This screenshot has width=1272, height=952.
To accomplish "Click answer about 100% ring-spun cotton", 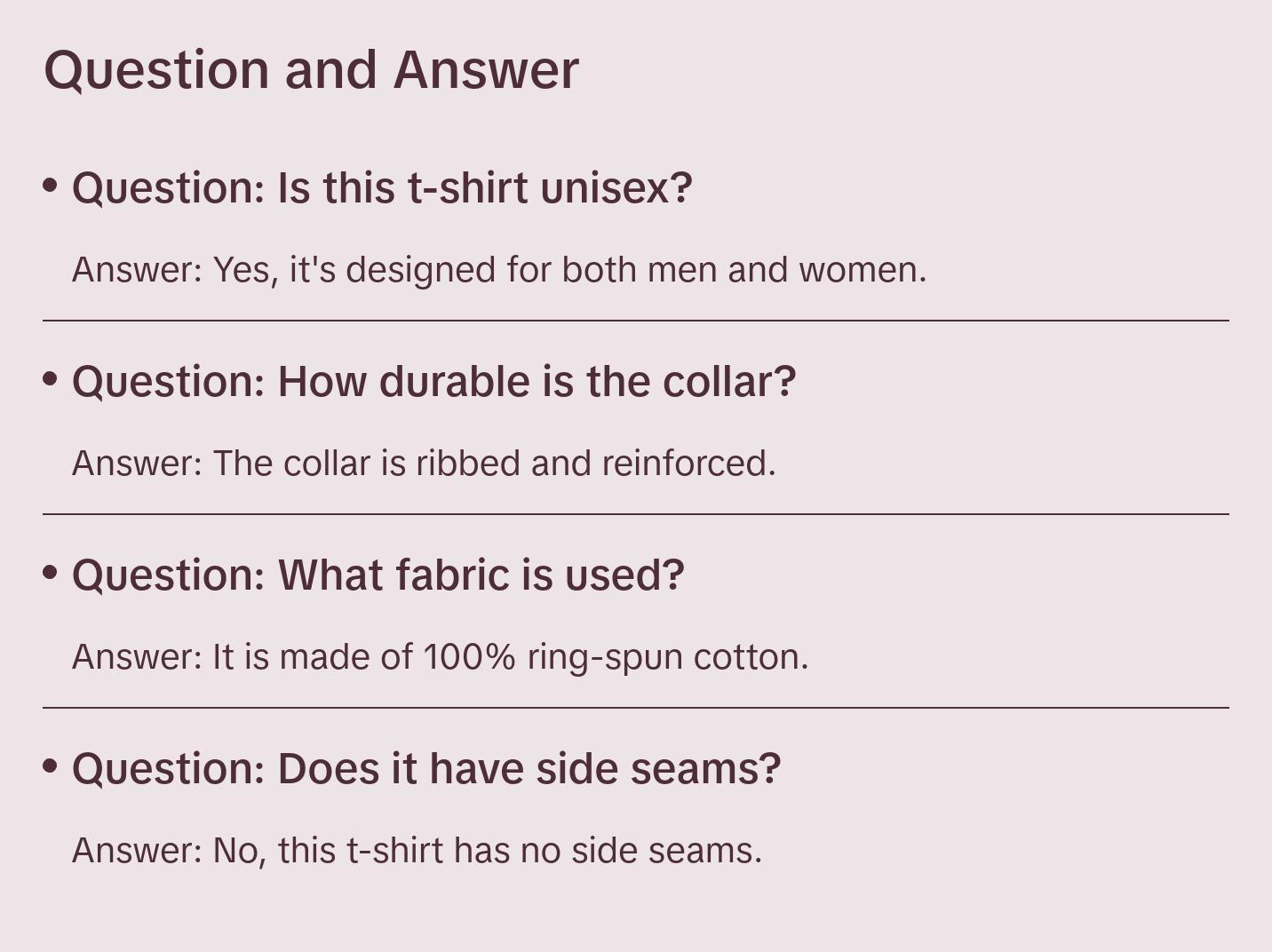I will click(x=441, y=657).
